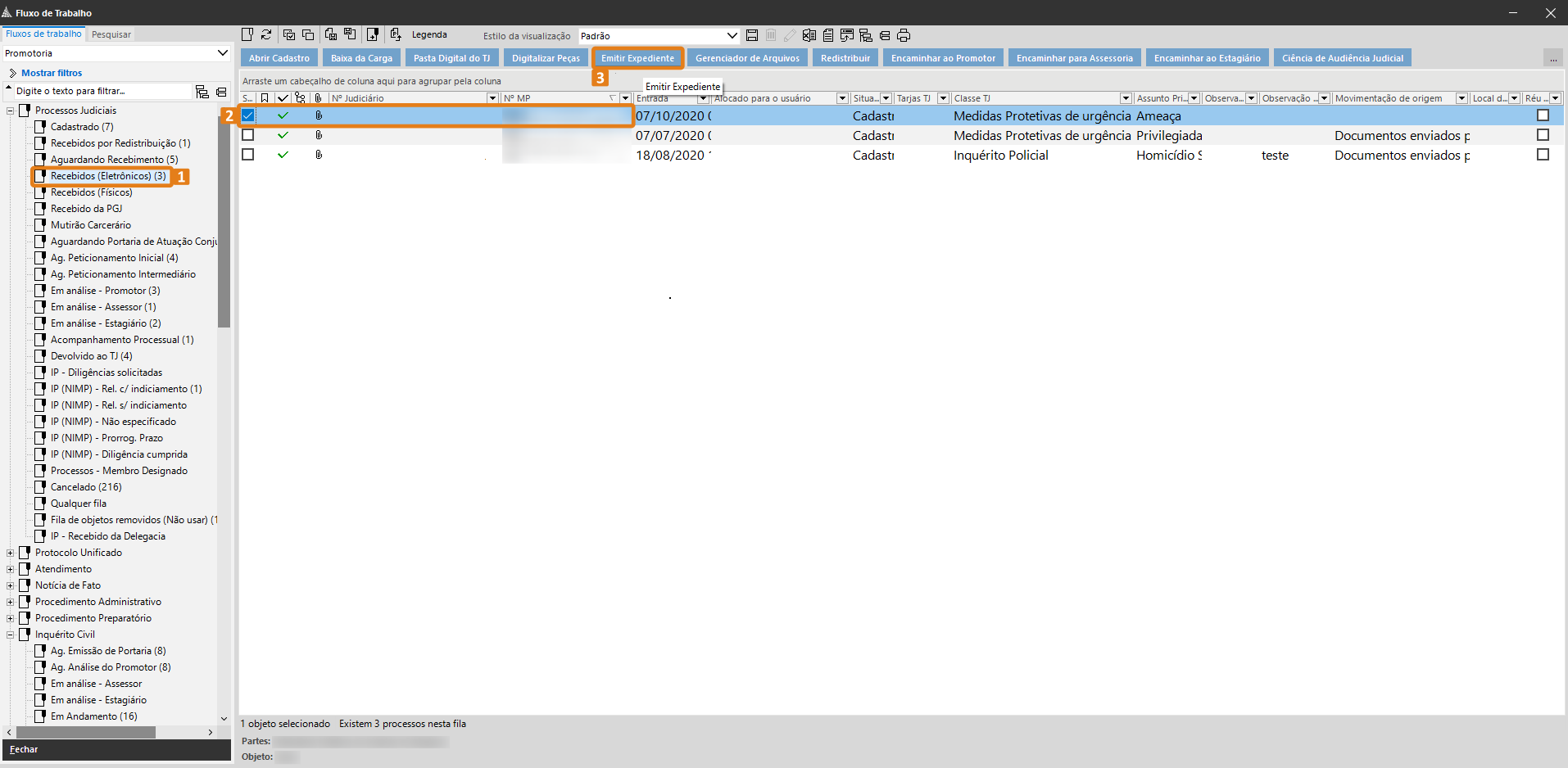Click the checkmark column header icon
The width and height of the screenshot is (1568, 768).
[283, 98]
